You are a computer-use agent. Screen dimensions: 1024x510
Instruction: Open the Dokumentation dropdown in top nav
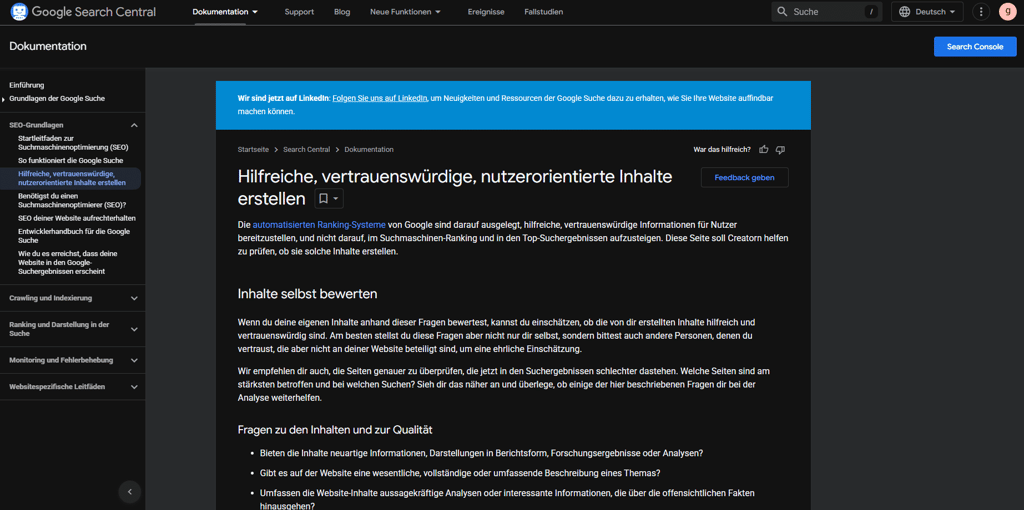[225, 12]
